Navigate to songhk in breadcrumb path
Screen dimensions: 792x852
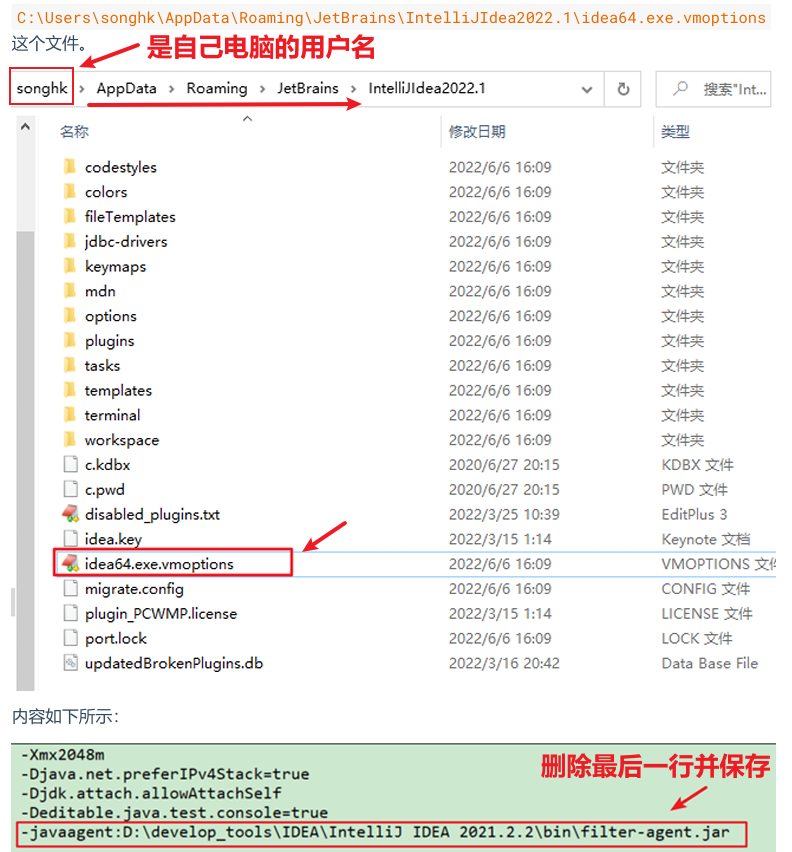42,88
